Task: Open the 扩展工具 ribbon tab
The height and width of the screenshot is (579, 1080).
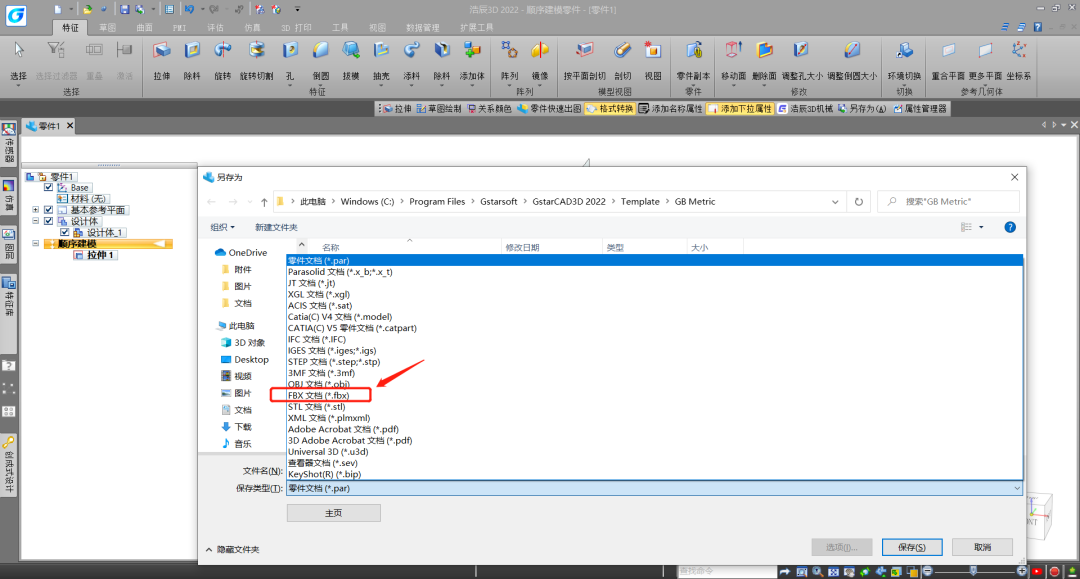Action: tap(477, 28)
